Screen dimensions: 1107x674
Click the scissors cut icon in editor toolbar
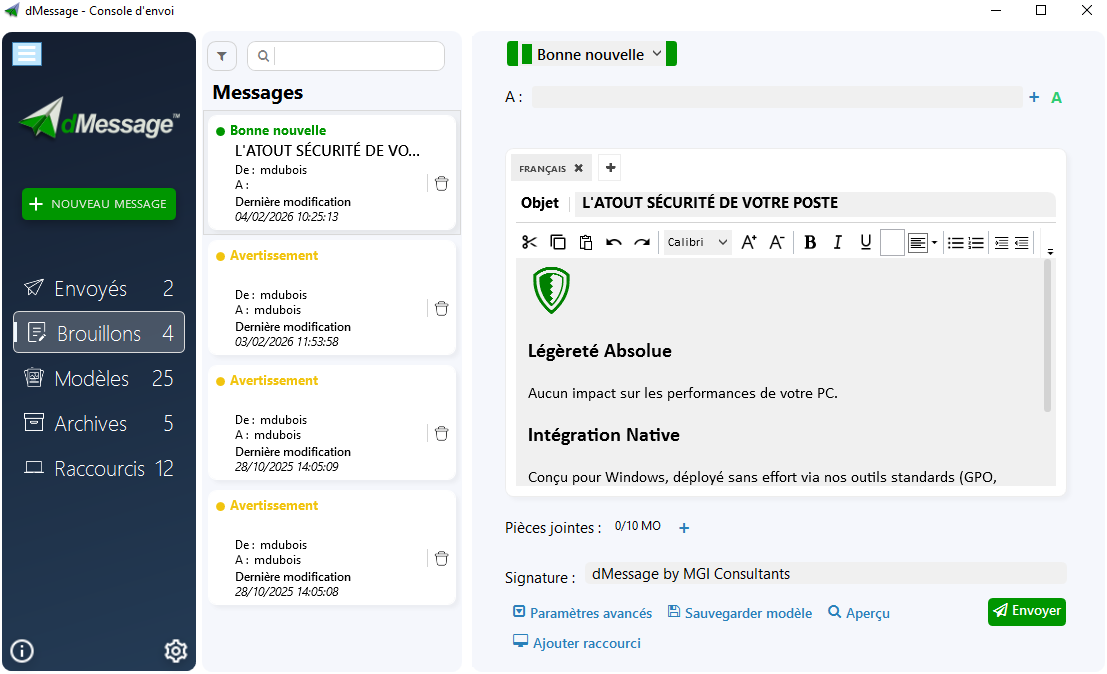(530, 242)
